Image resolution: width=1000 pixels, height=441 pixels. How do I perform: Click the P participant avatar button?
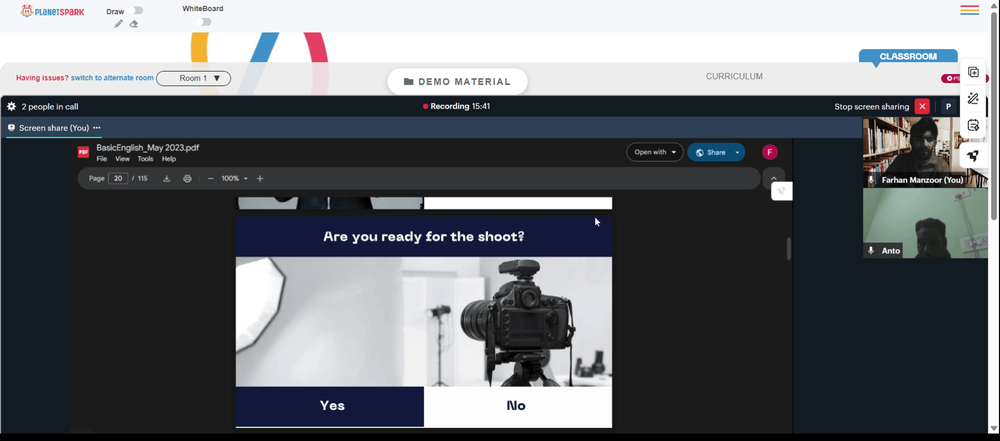[x=948, y=107]
